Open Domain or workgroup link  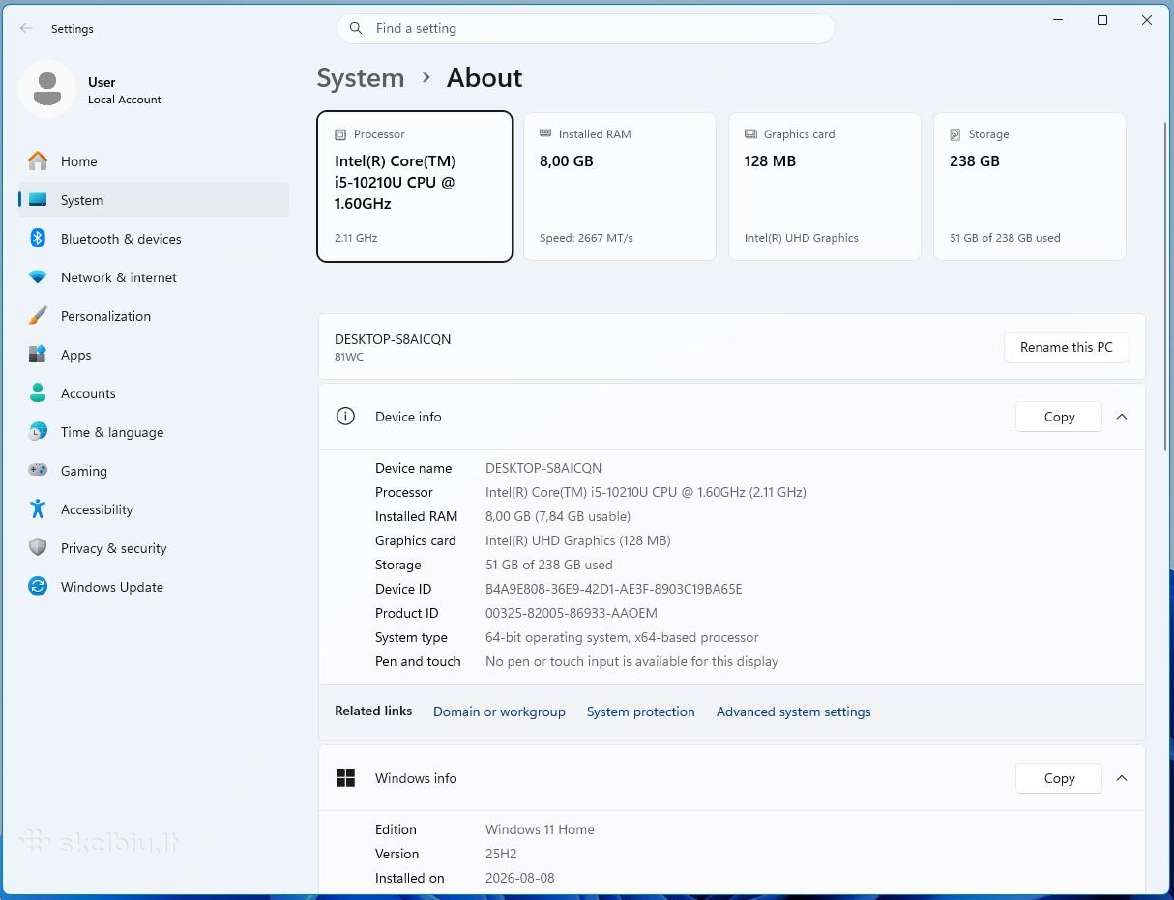click(x=499, y=711)
